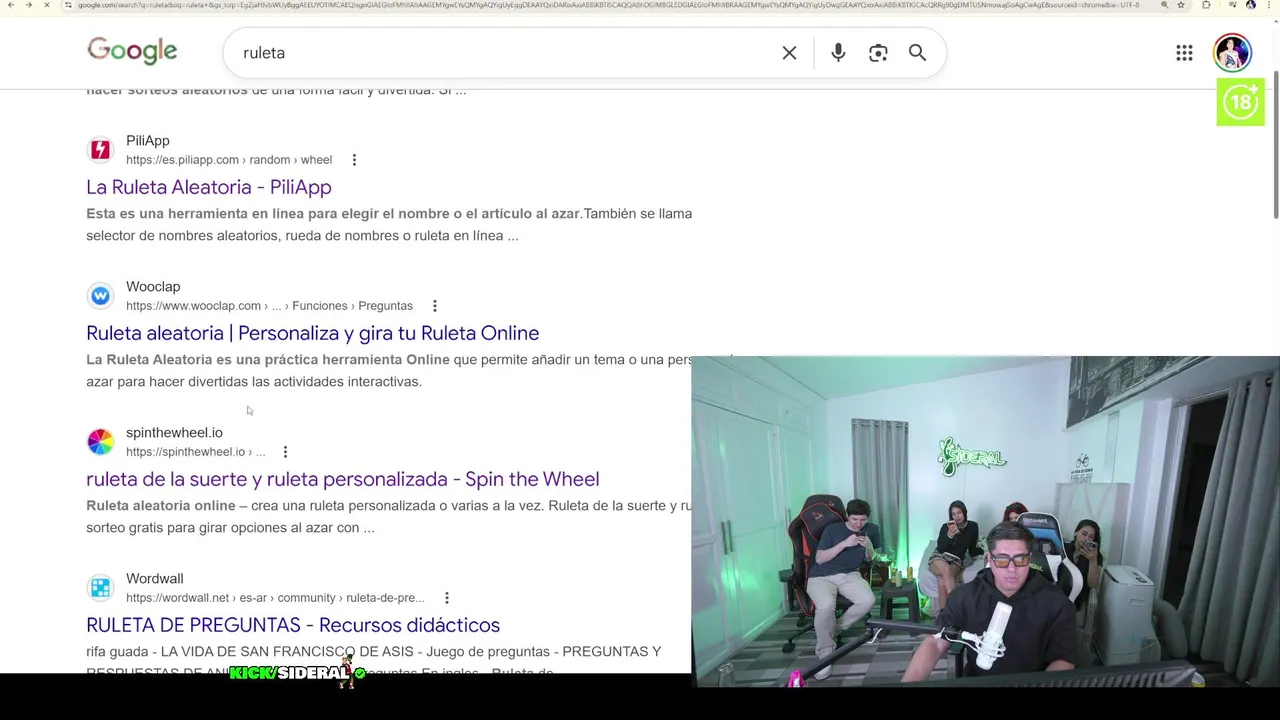Click the PiliApp site name

pos(148,141)
